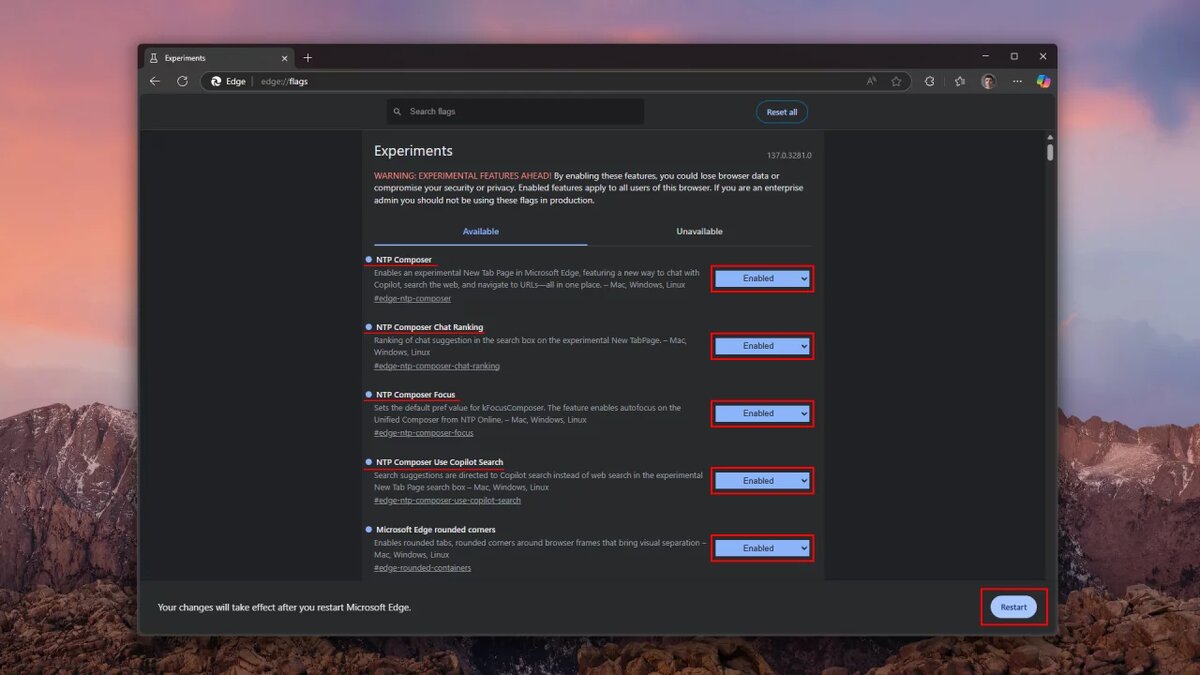Open the NTP Composer Chat Ranking dropdown

(x=762, y=346)
